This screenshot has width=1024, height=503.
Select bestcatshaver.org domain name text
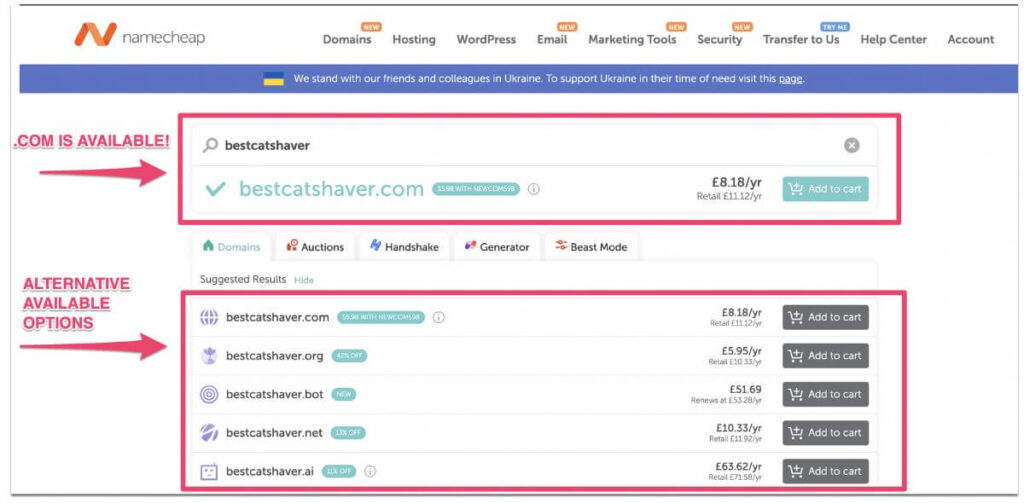click(x=274, y=356)
